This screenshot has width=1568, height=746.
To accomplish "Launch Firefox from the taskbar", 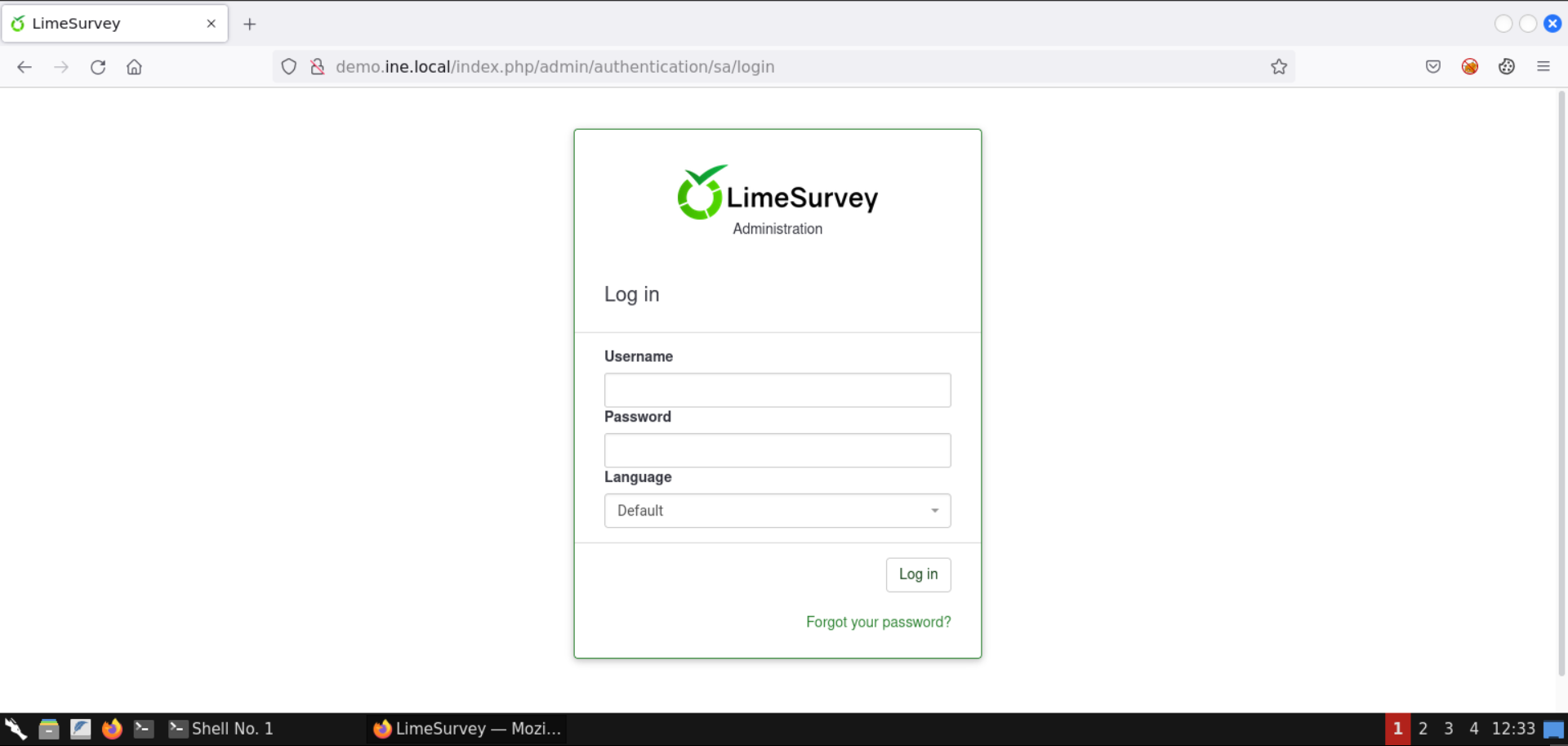I will [x=112, y=729].
